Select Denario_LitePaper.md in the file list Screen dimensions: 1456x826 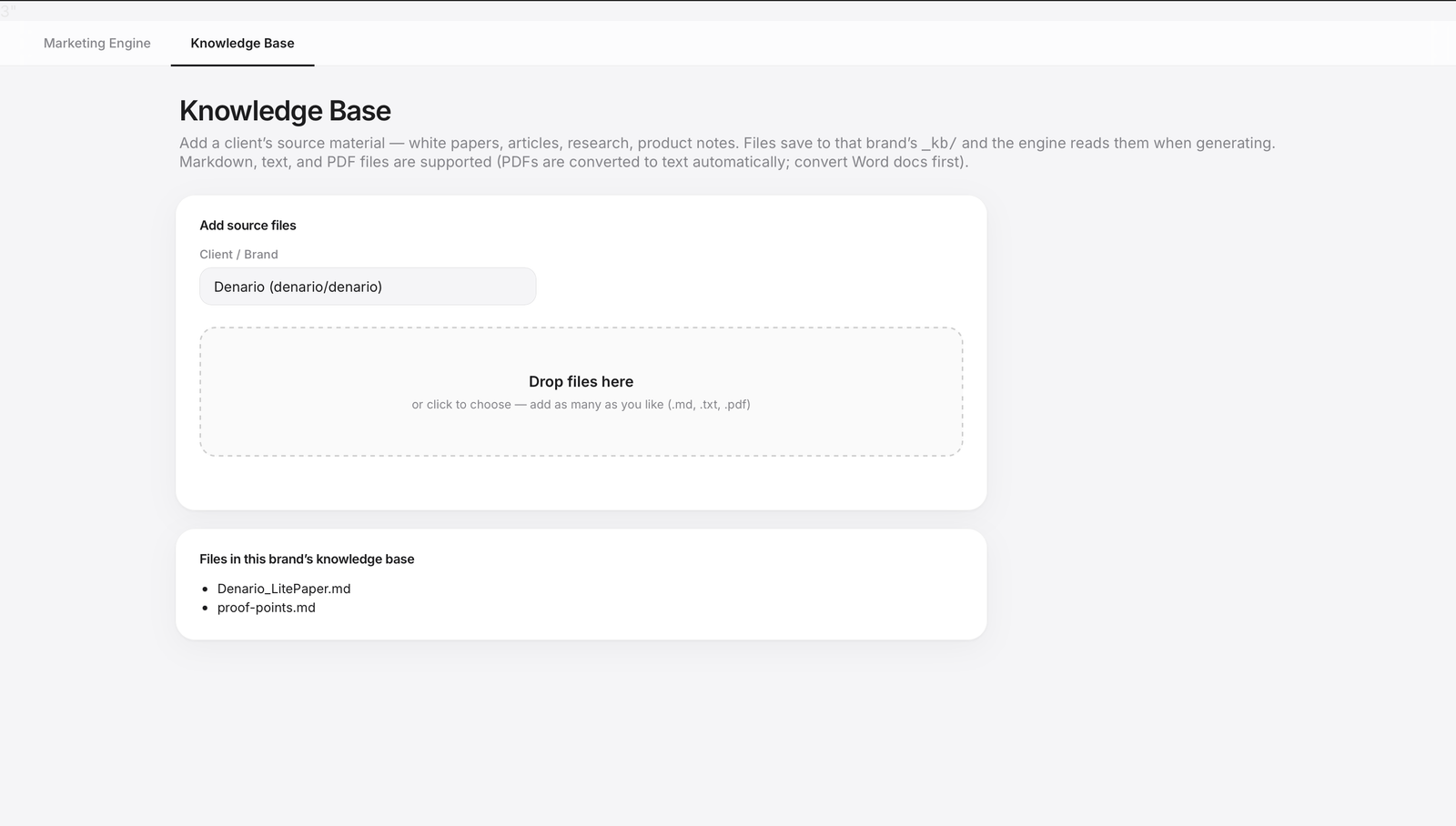pos(284,589)
